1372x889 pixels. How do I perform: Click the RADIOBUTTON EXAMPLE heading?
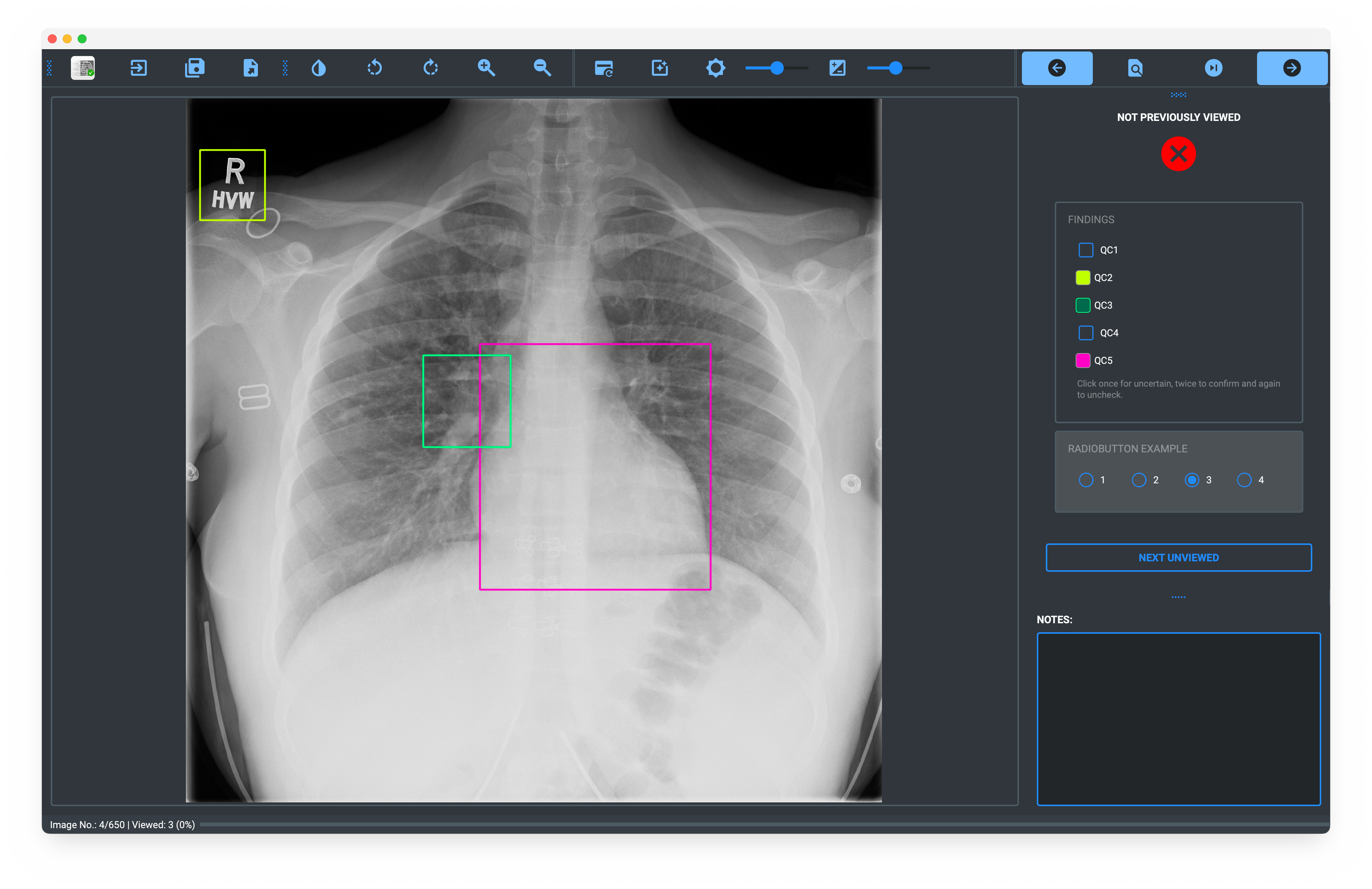coord(1127,449)
